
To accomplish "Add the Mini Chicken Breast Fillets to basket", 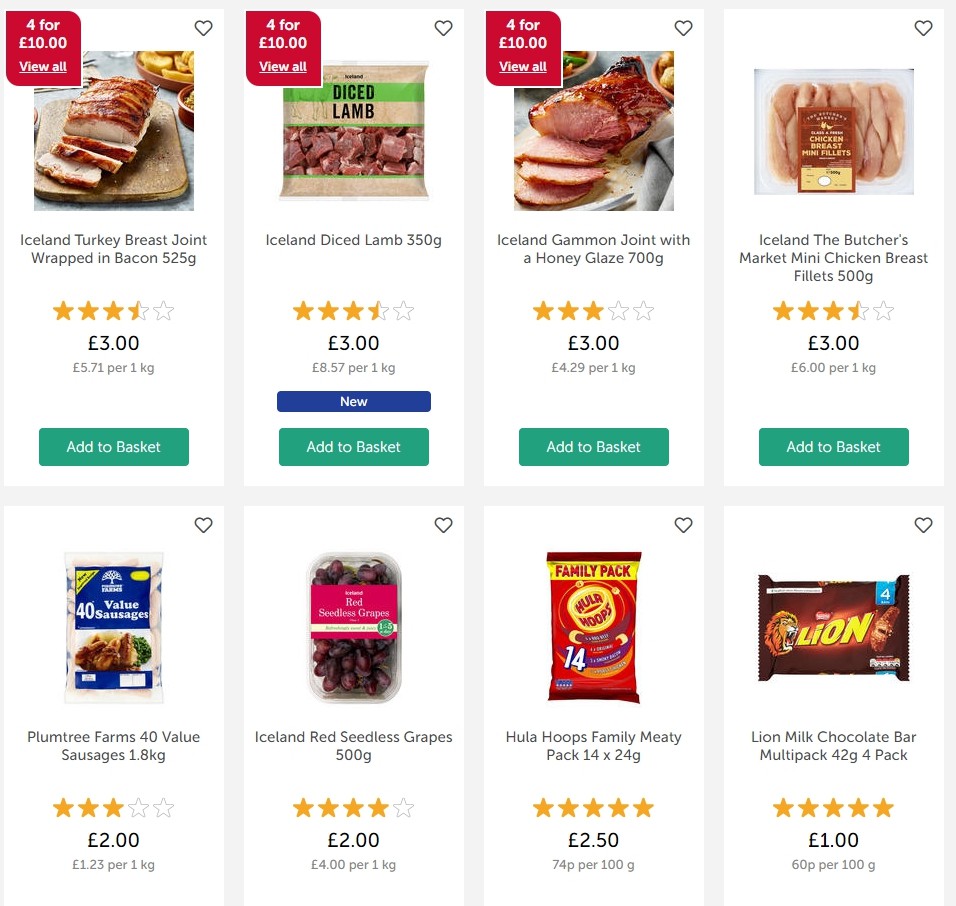I will coord(833,447).
